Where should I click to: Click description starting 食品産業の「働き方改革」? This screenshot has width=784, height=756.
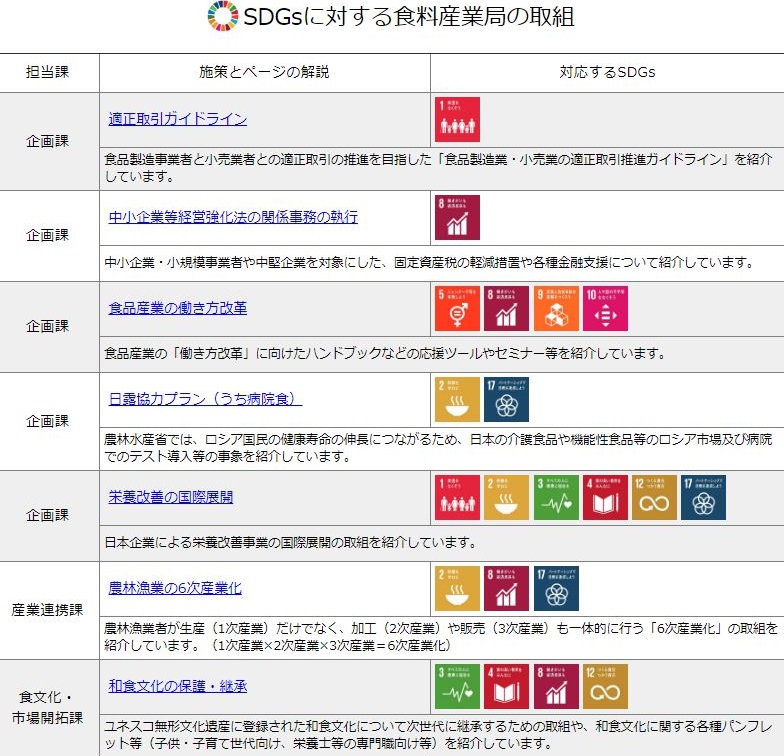click(x=385, y=354)
